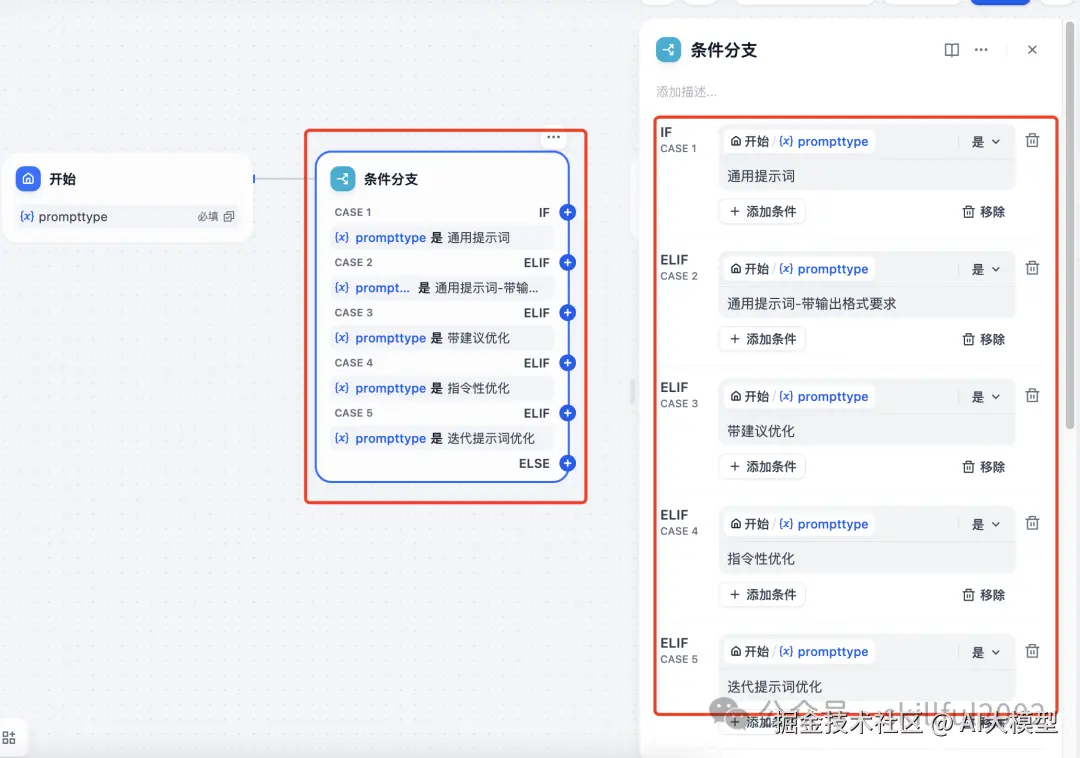Click trash icon beside CASE 3
The height and width of the screenshot is (758, 1080).
[1032, 395]
